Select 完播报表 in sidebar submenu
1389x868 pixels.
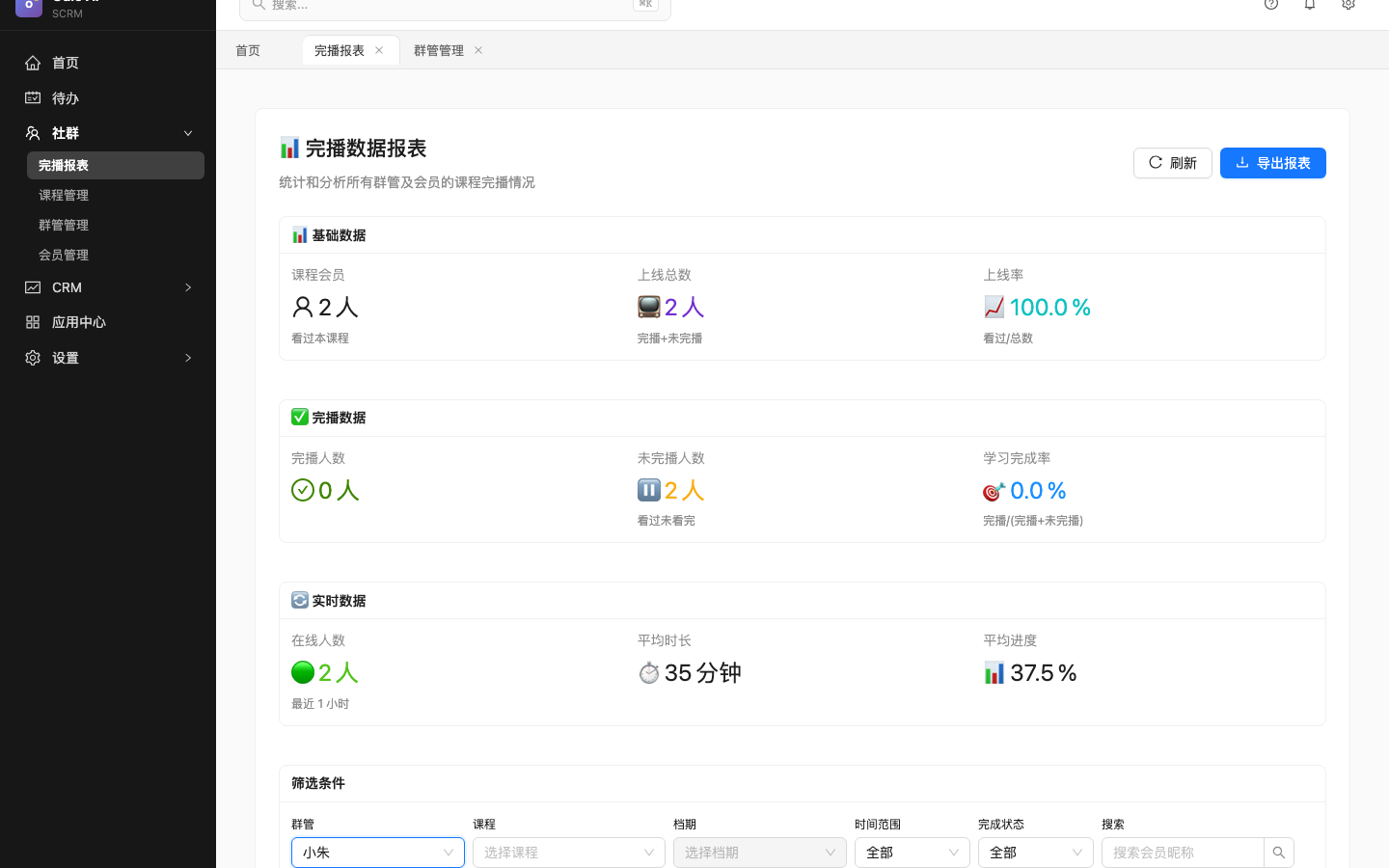coord(116,165)
